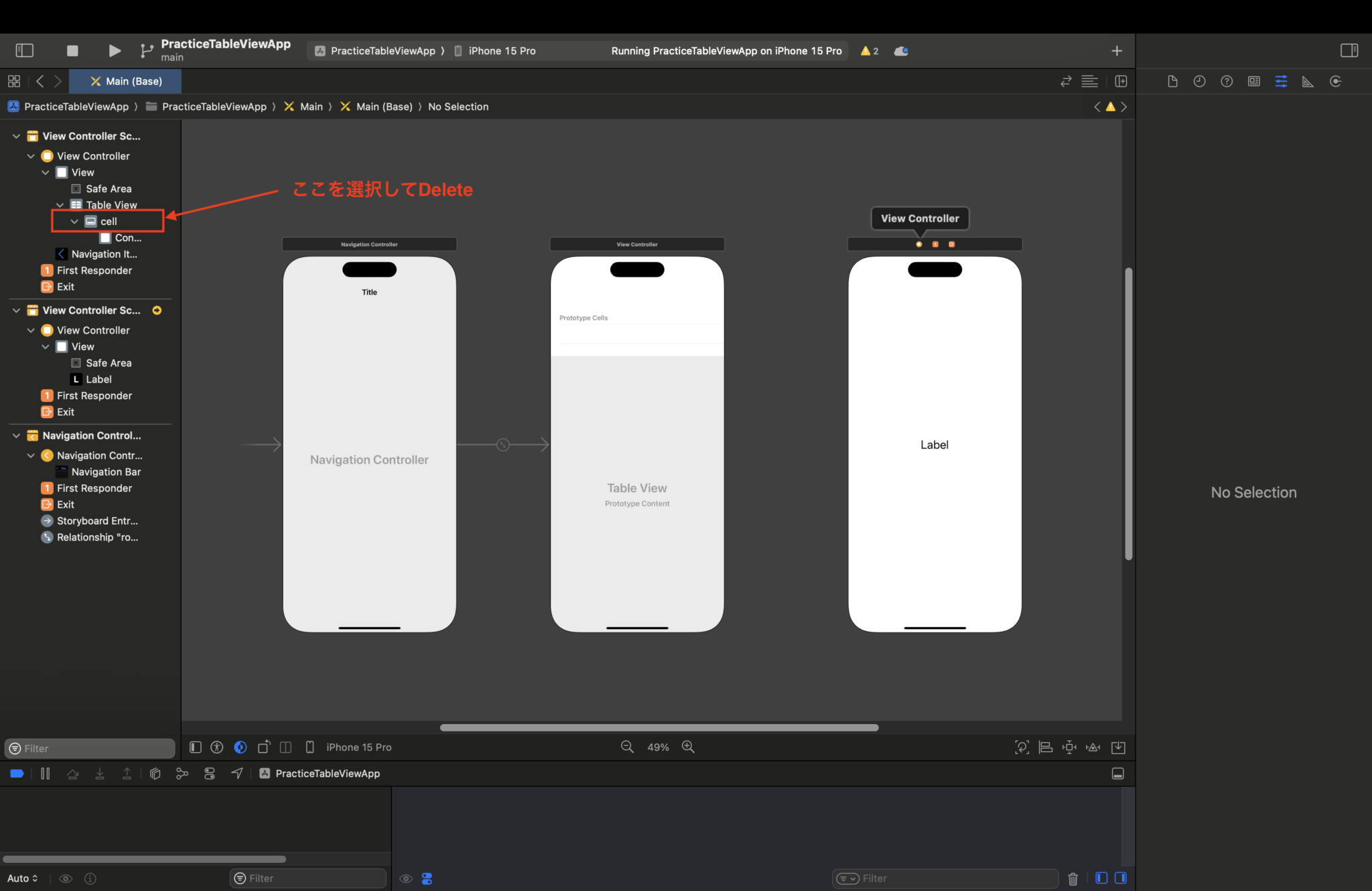Toggle device orientation in the canvas bar
The height and width of the screenshot is (891, 1372).
pos(264,747)
